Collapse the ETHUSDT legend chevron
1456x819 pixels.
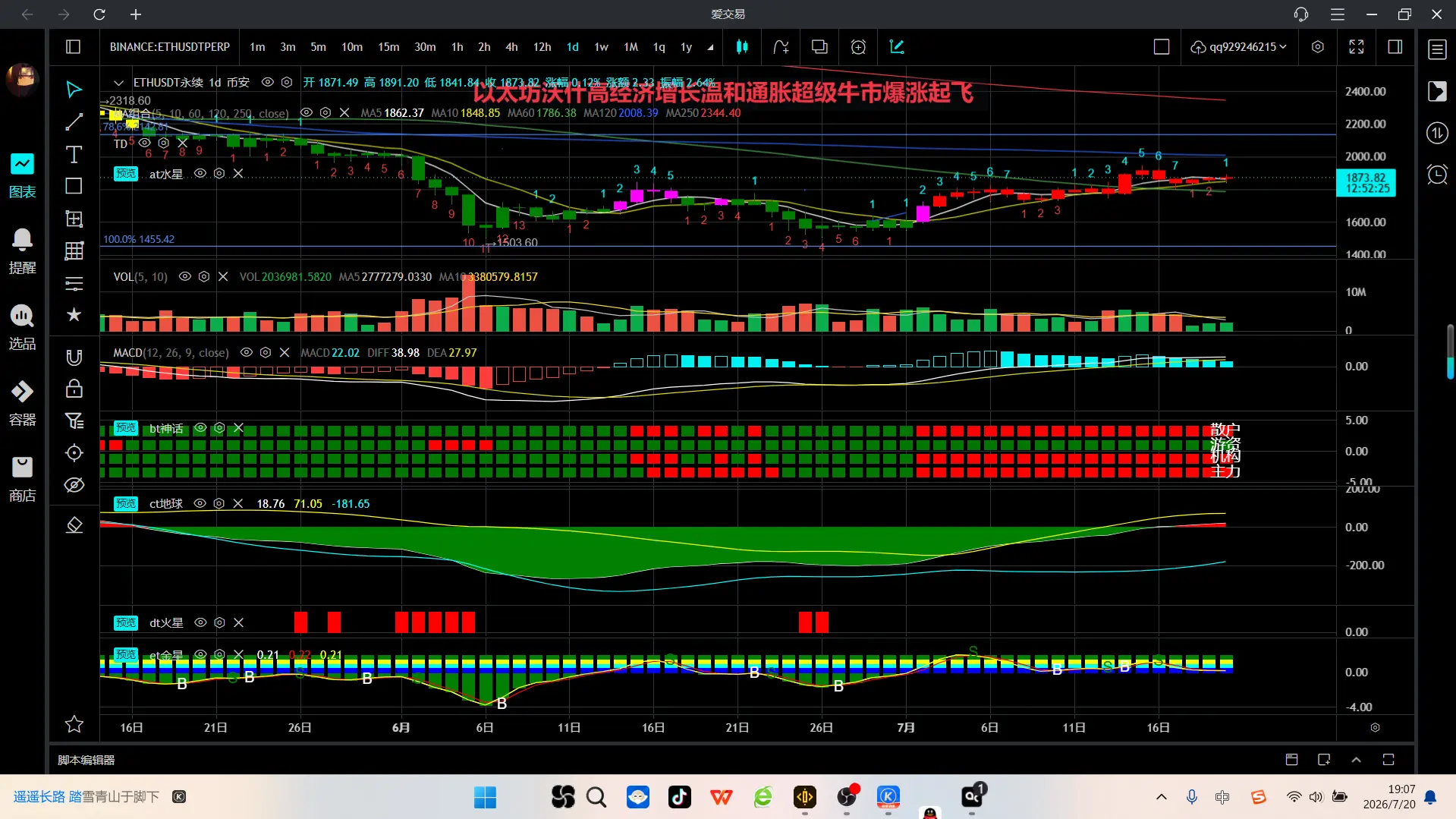click(x=118, y=83)
